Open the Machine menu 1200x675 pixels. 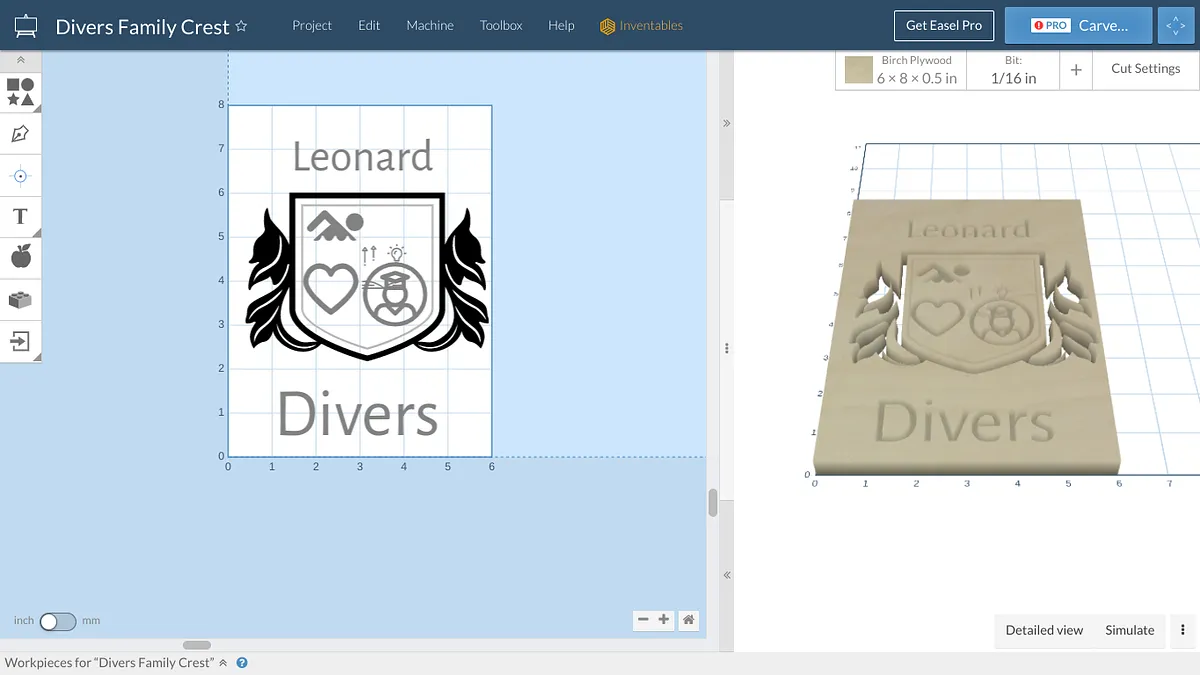(x=430, y=26)
